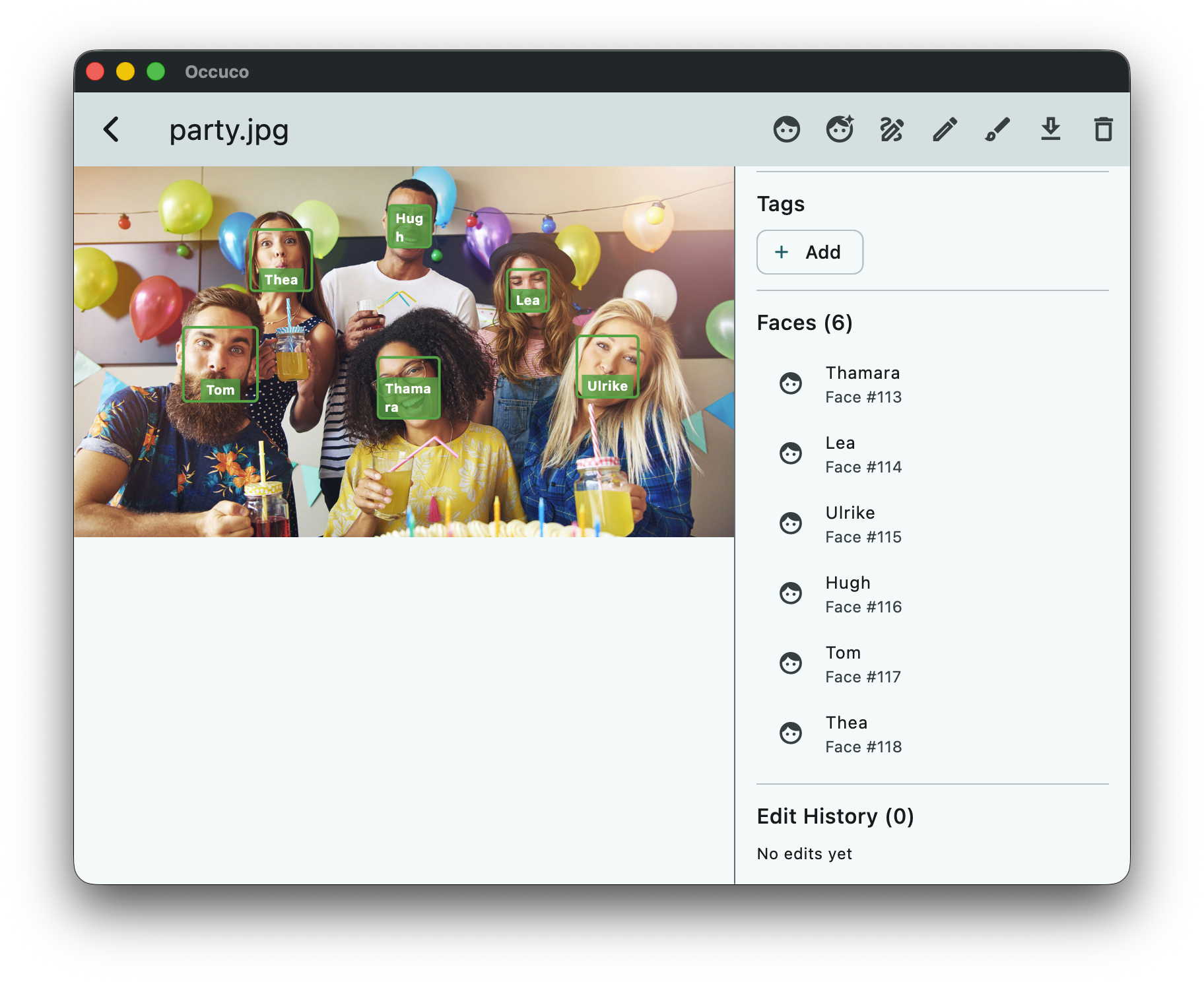Click the face icon next to Hugh
1204x982 pixels.
(789, 593)
